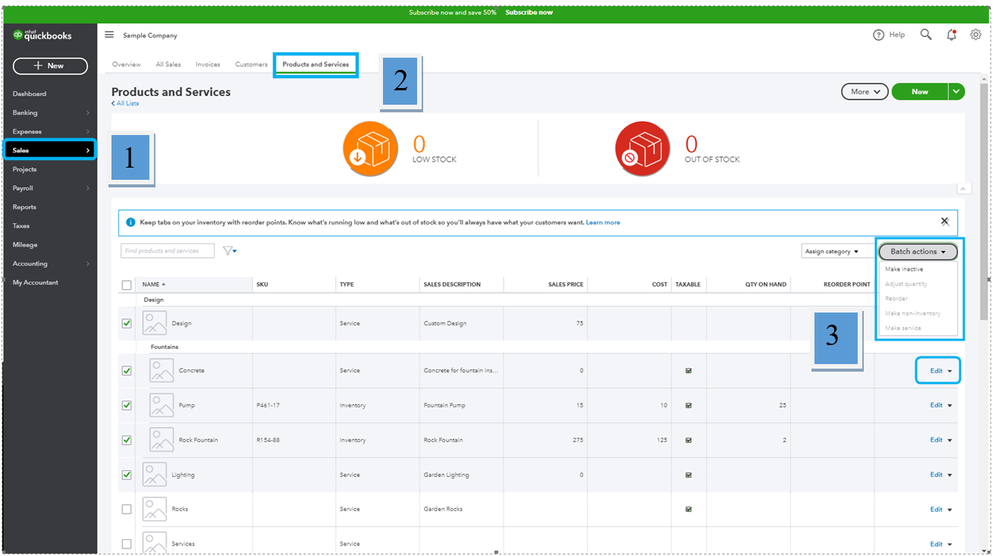The width and height of the screenshot is (998, 556).
Task: Open the Assign category dropdown
Action: [832, 252]
